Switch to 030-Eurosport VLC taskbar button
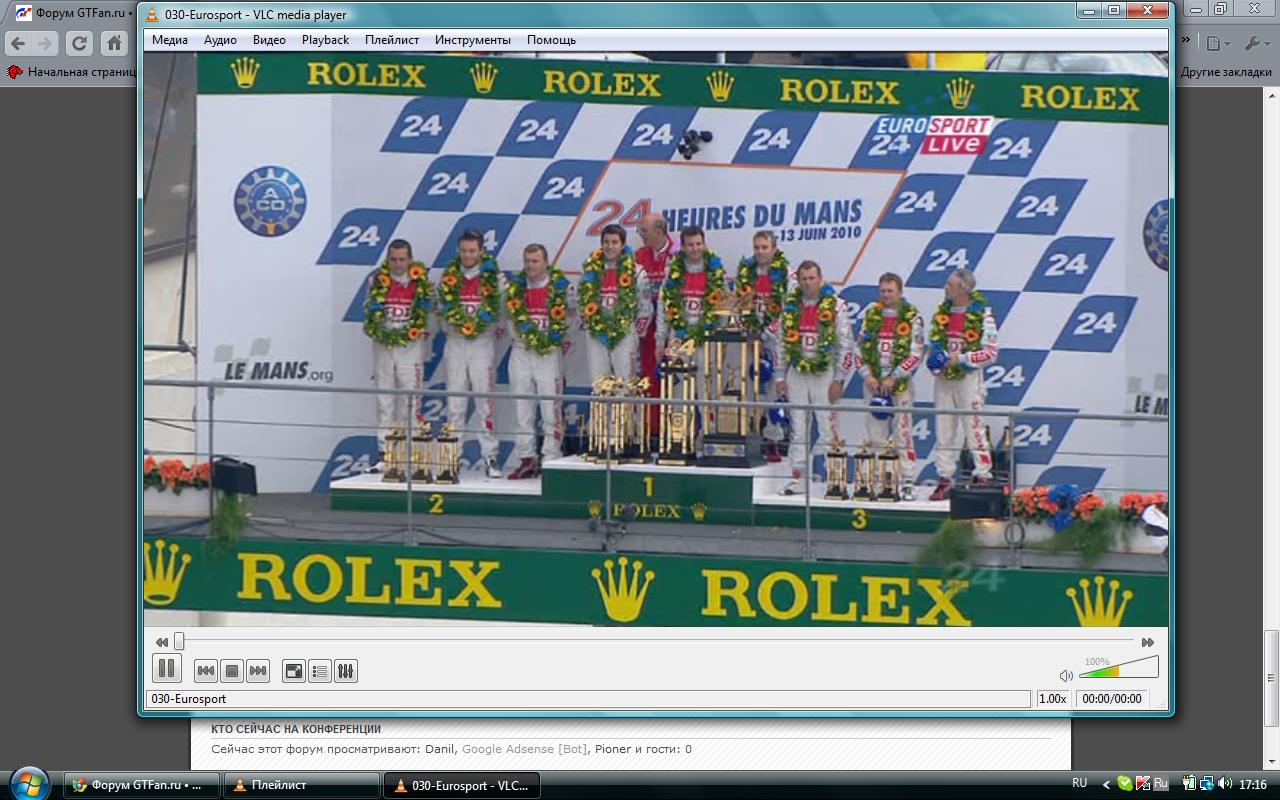This screenshot has height=800, width=1280. coord(462,785)
